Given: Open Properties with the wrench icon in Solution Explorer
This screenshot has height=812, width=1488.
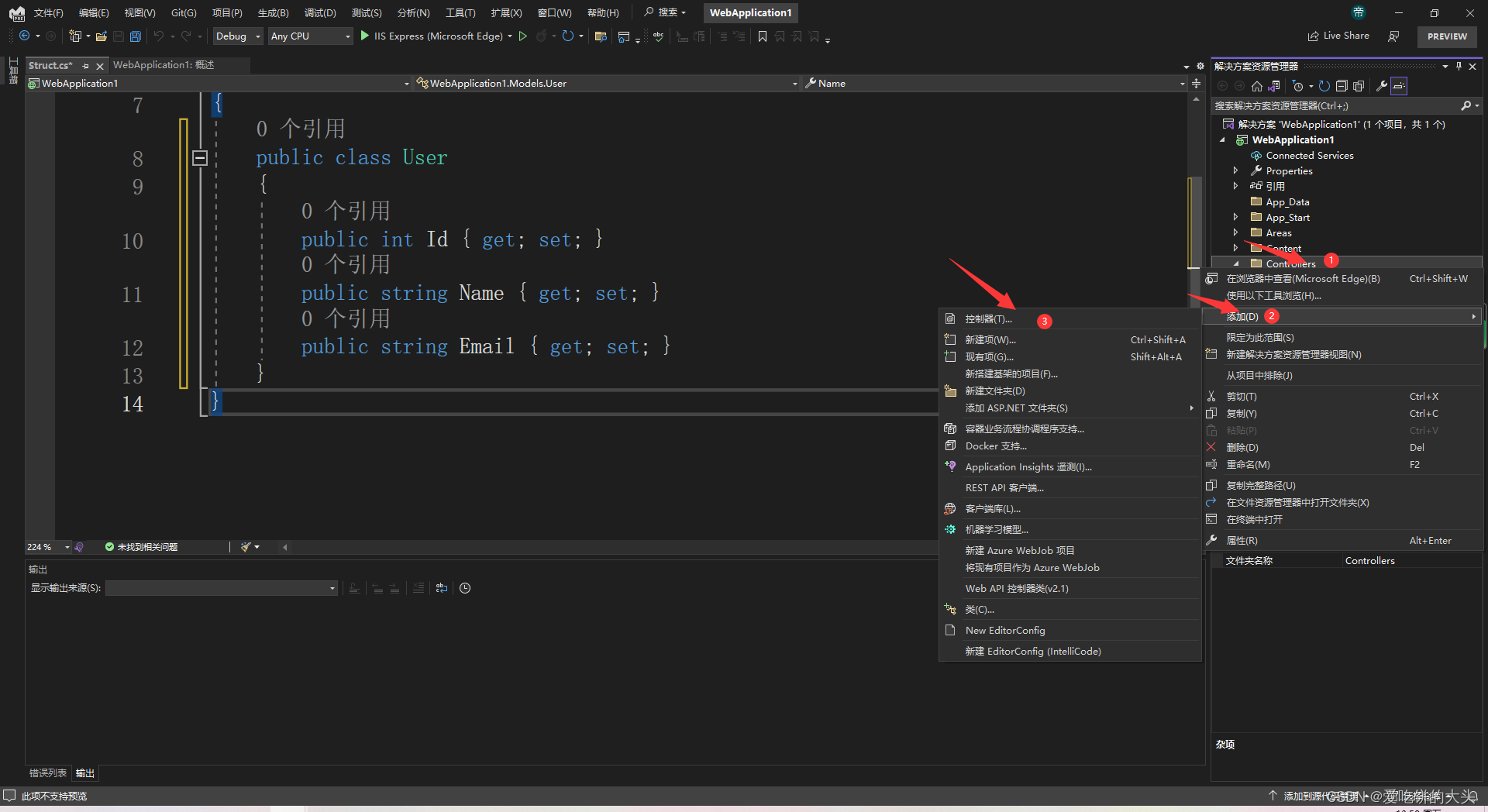Looking at the screenshot, I should coord(1381,86).
